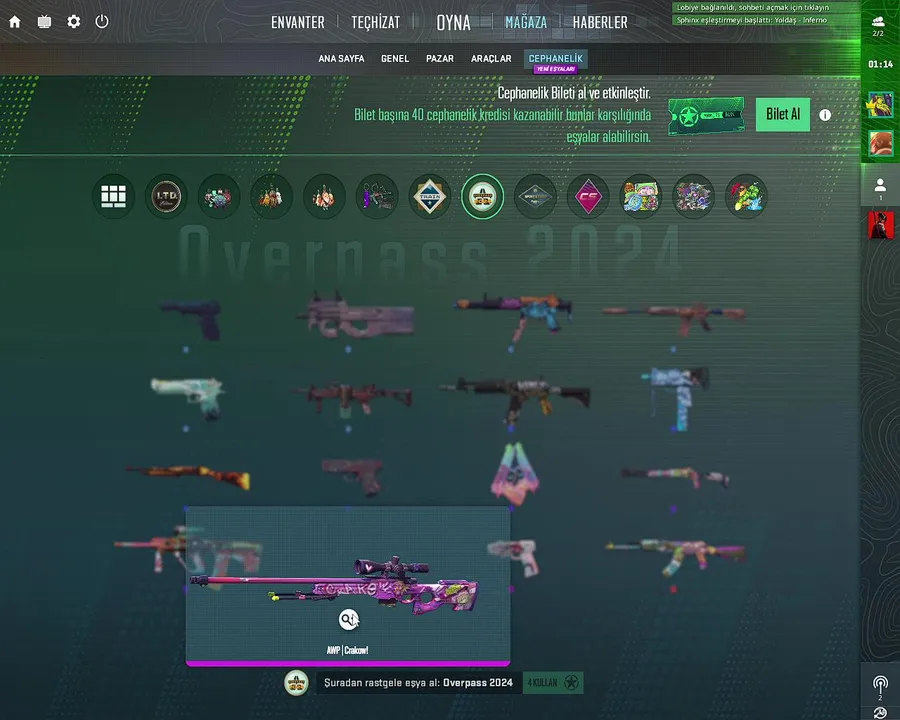The height and width of the screenshot is (720, 900).
Task: Open the HABERLER menu
Action: click(x=600, y=22)
